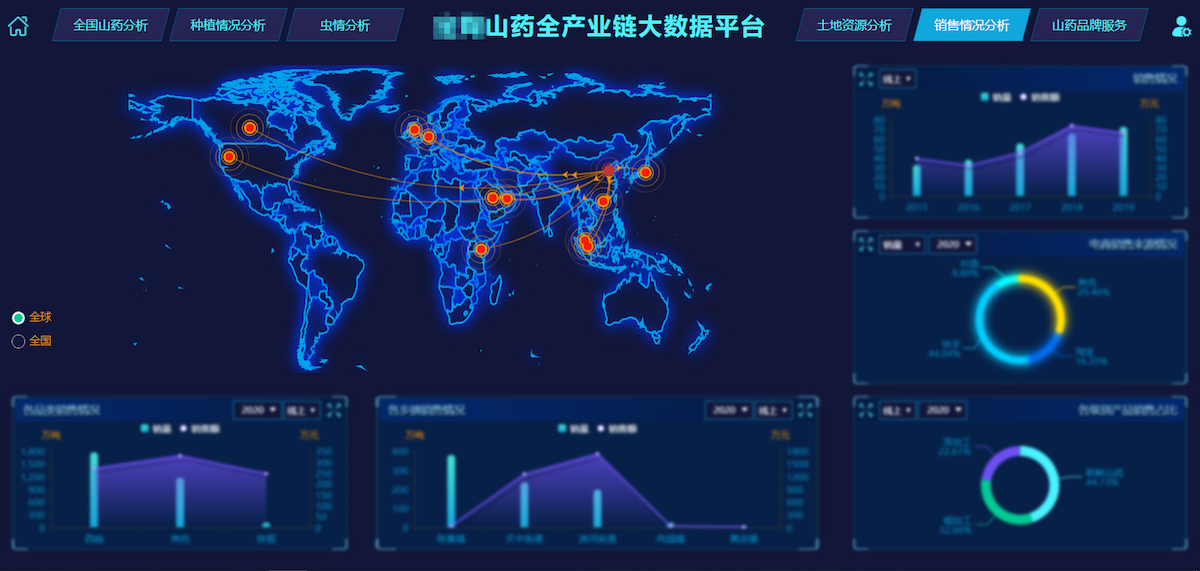Expand the 2015–2019 sales trend panel to fullscreen
The height and width of the screenshot is (571, 1200).
[866, 78]
